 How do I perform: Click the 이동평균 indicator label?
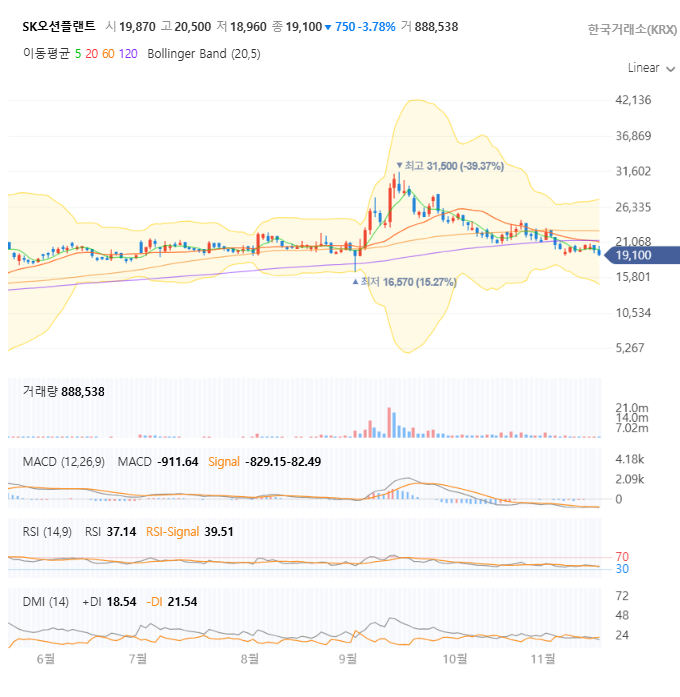click(x=46, y=54)
